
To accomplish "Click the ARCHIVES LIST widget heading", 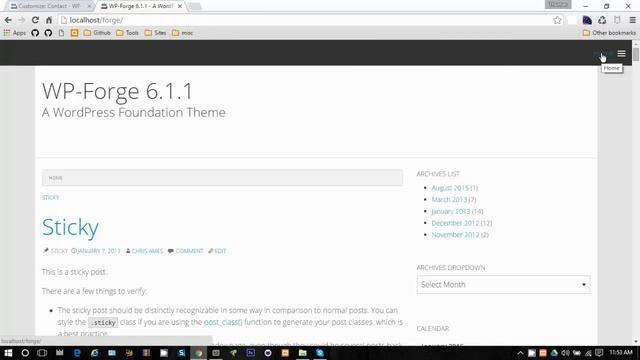I will point(438,174).
